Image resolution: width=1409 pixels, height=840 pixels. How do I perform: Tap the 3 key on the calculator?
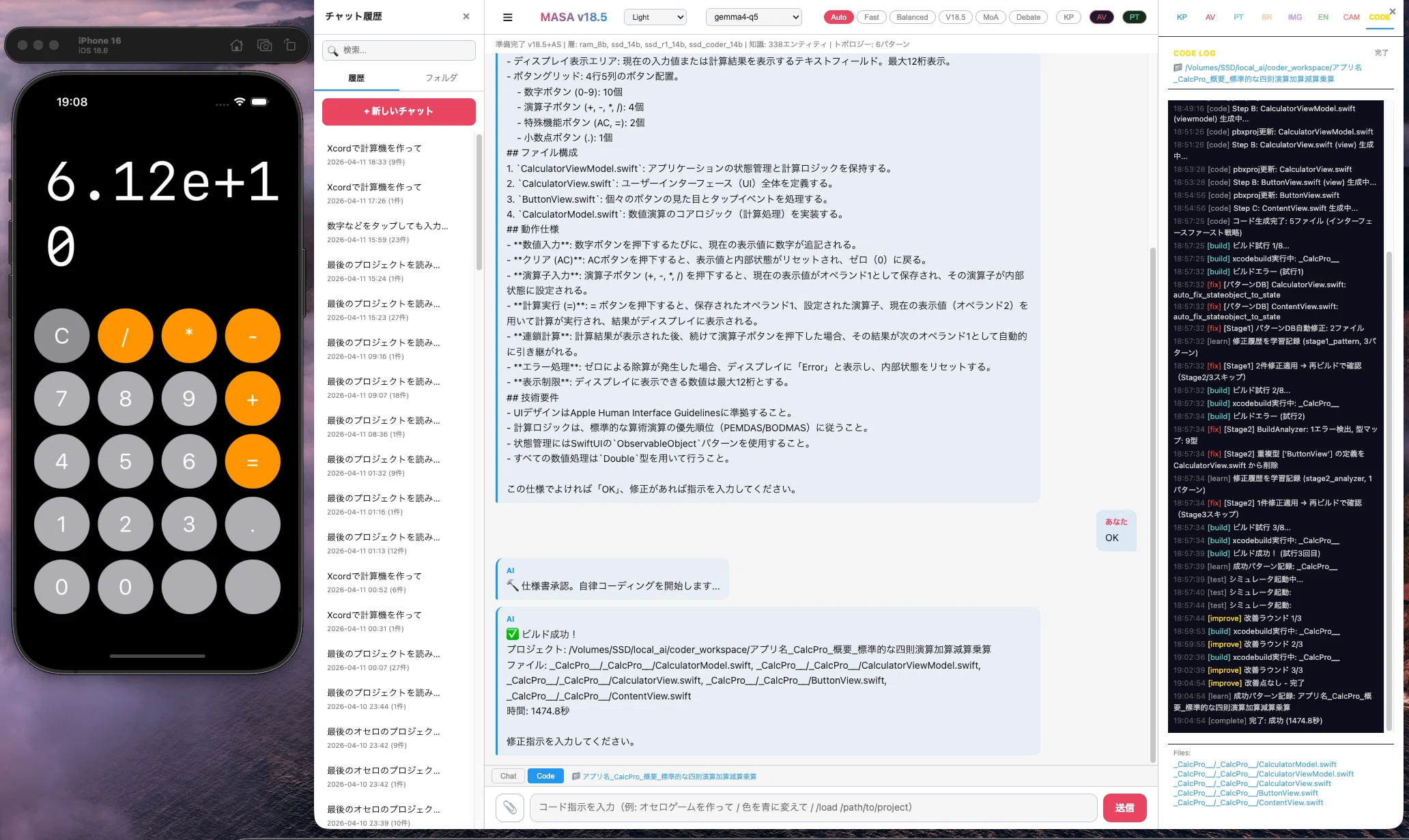(189, 524)
